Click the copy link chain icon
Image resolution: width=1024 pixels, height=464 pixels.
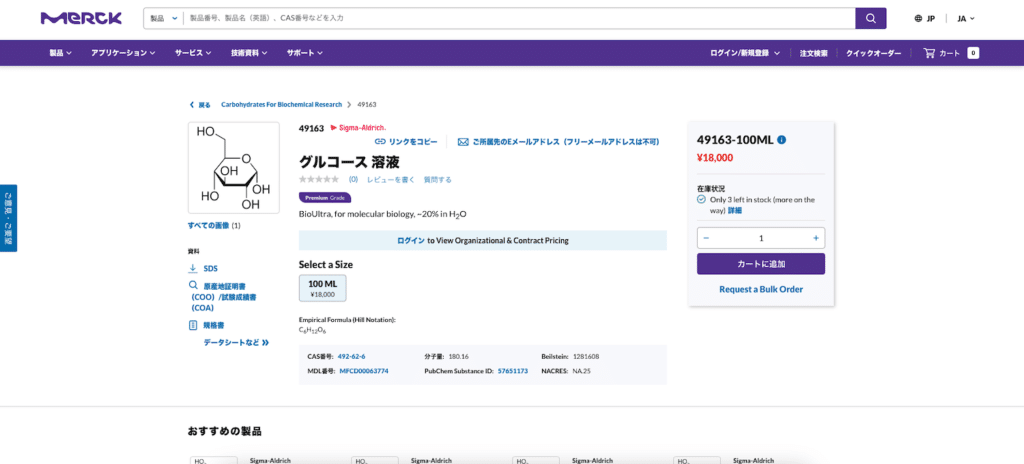click(x=380, y=142)
